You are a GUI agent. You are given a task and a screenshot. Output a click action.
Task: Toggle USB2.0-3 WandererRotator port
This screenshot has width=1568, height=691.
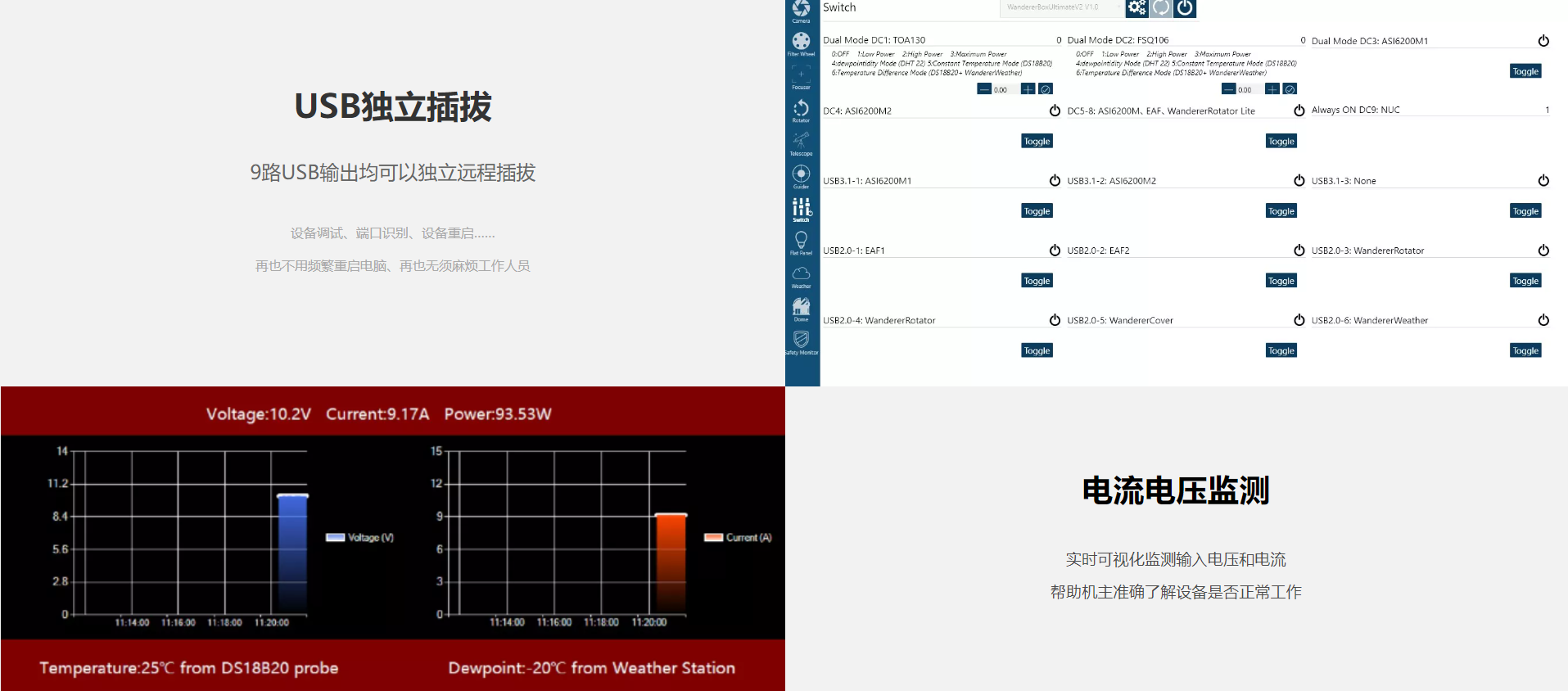tap(1525, 281)
